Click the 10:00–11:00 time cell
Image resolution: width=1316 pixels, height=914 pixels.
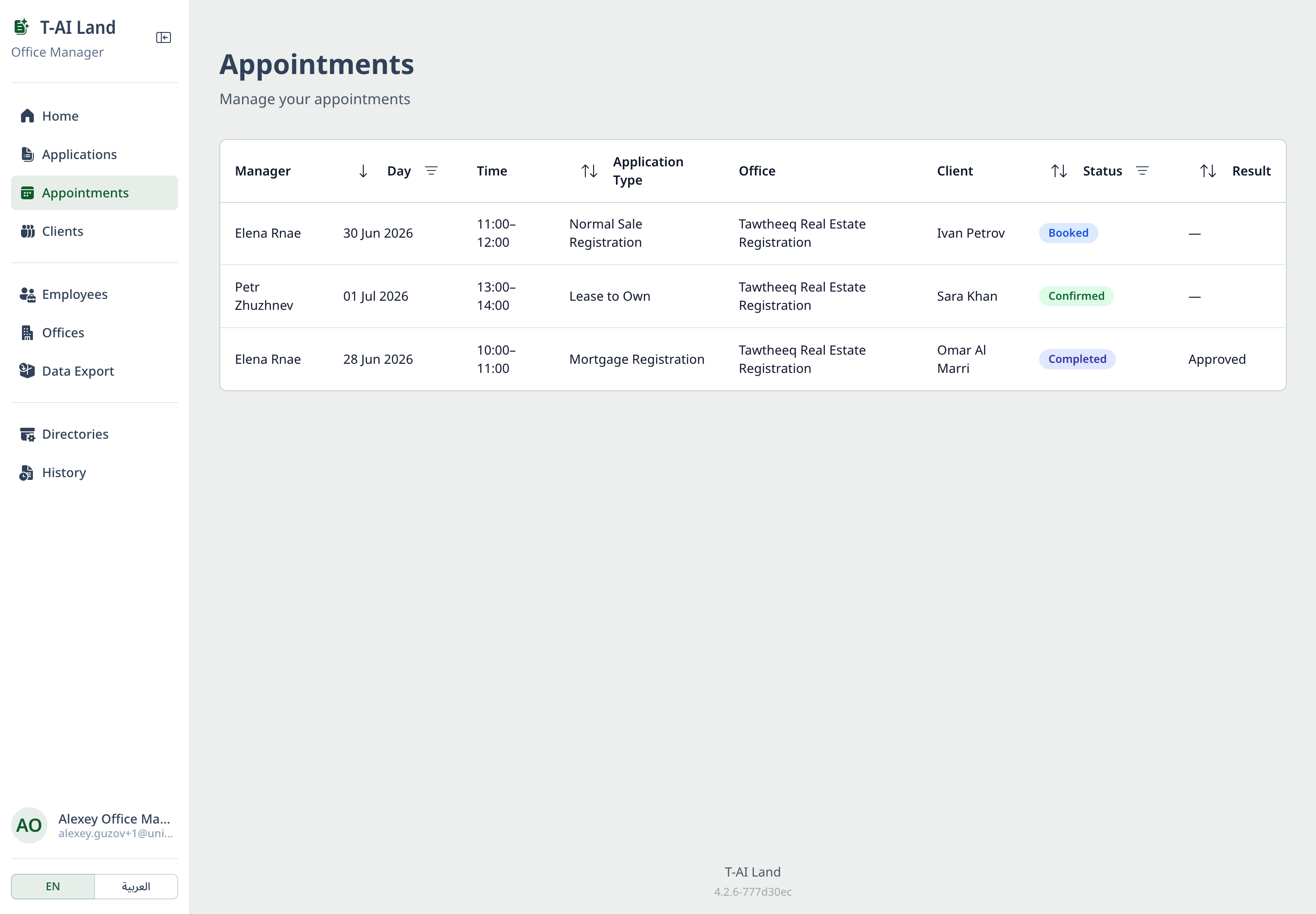pyautogui.click(x=497, y=359)
